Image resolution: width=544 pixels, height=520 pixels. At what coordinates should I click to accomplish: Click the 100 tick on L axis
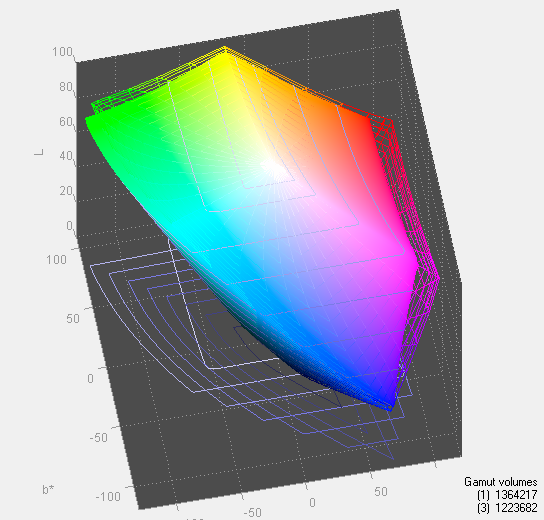(x=62, y=52)
